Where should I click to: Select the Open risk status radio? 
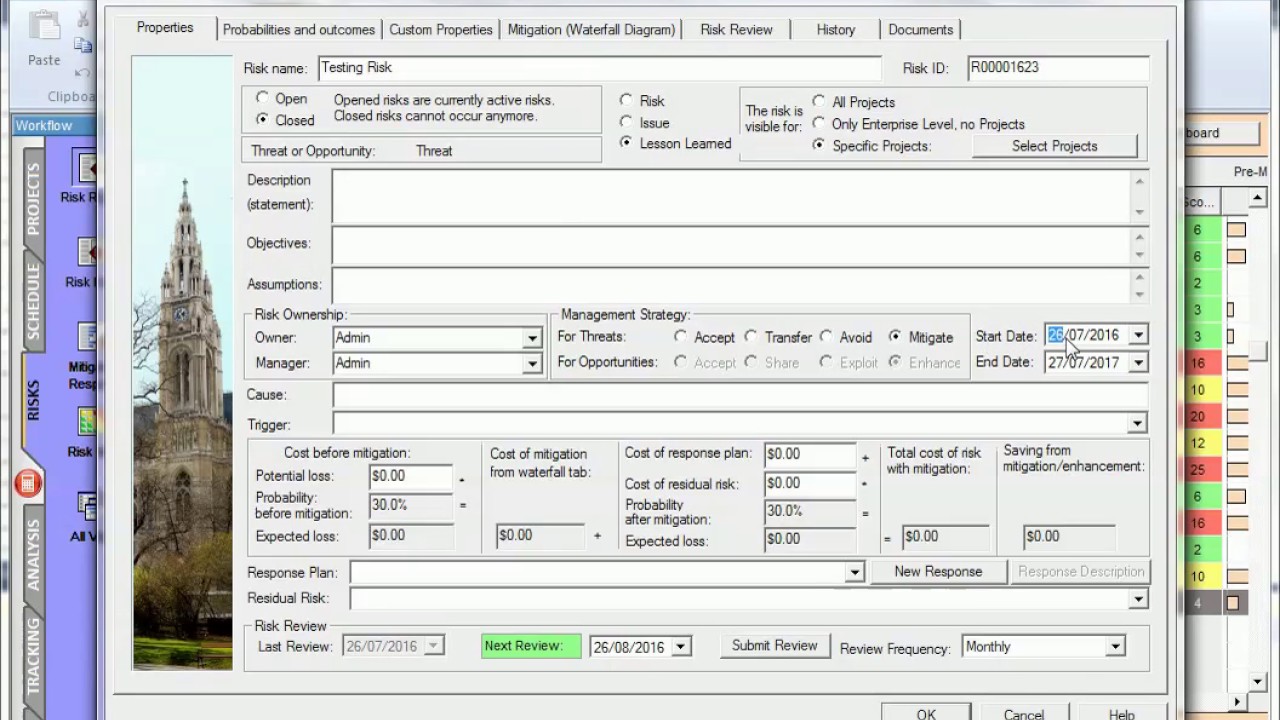tap(263, 98)
